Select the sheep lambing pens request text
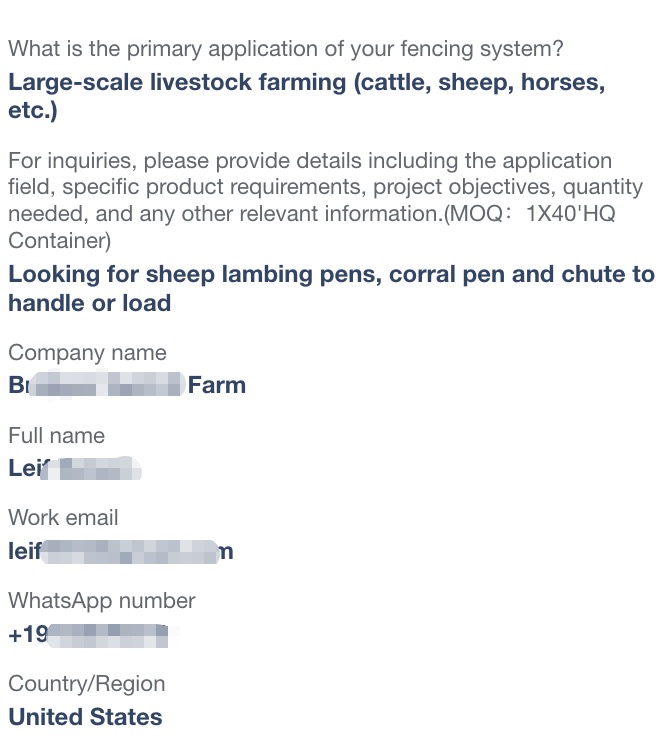 [x=331, y=289]
